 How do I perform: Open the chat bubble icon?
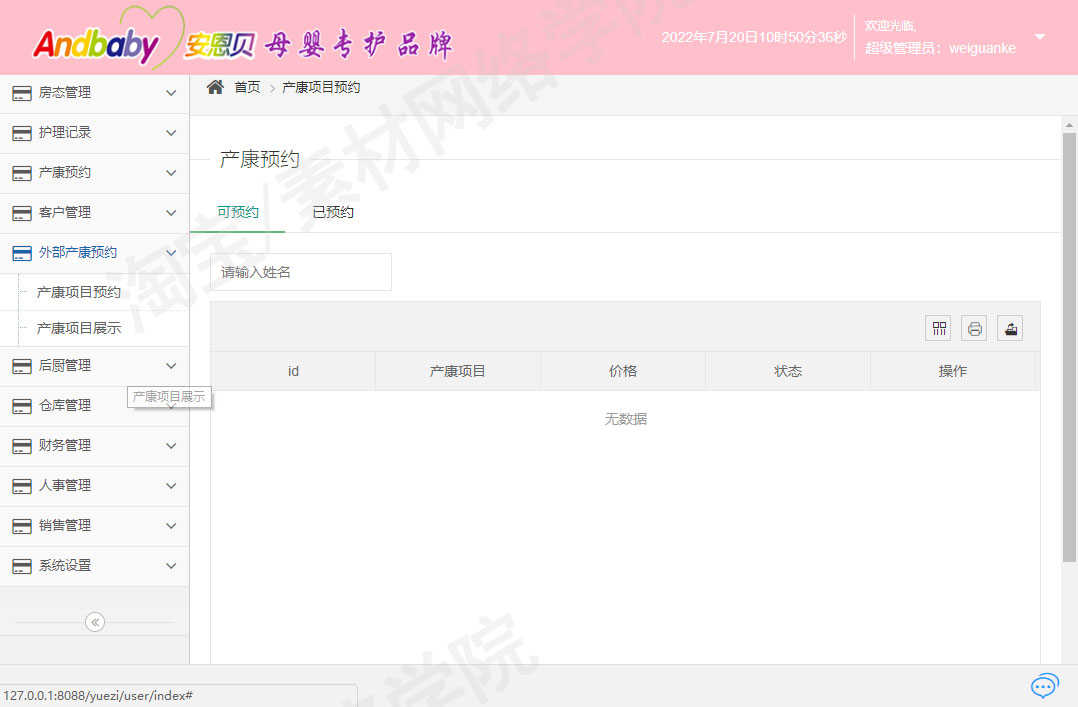click(x=1044, y=686)
